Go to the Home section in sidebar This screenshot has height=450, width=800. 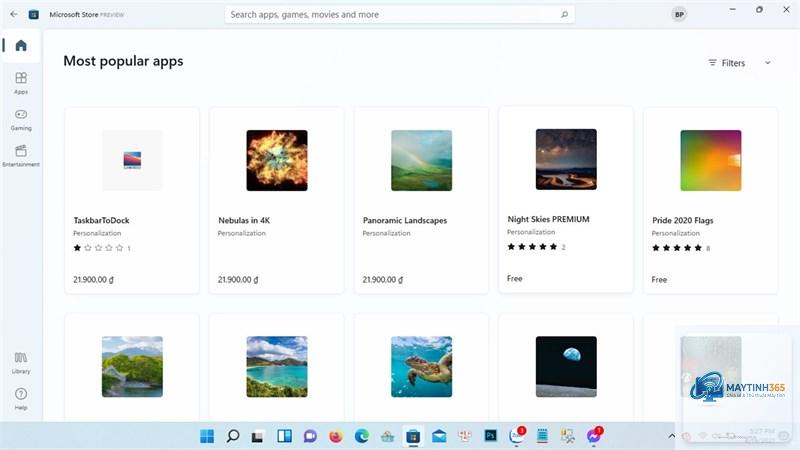[x=21, y=46]
